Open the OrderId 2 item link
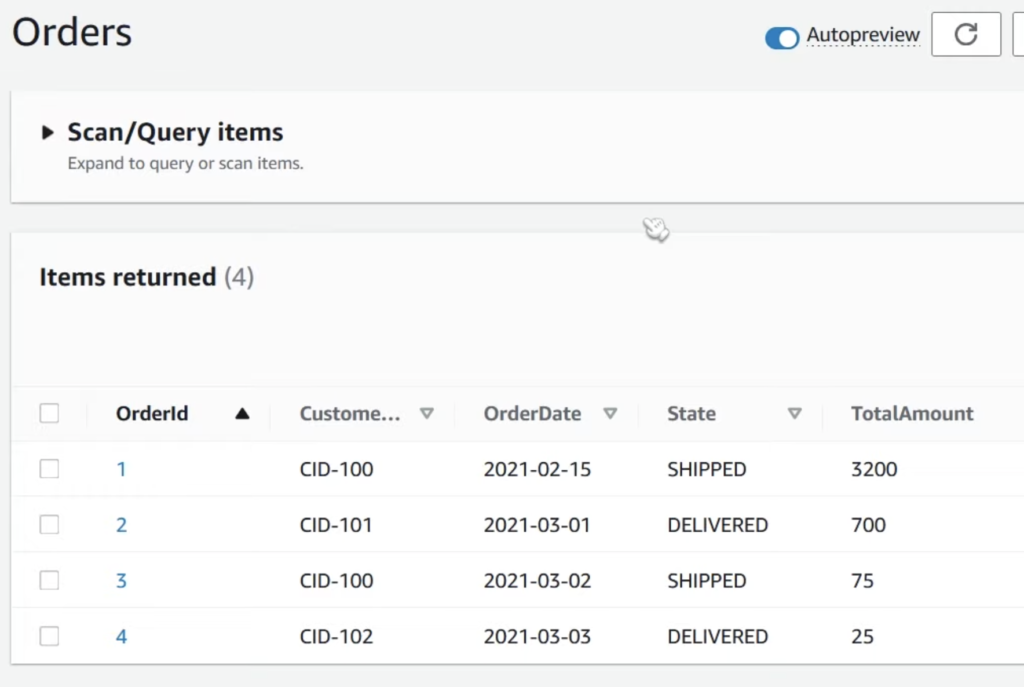The image size is (1024, 687). point(121,525)
